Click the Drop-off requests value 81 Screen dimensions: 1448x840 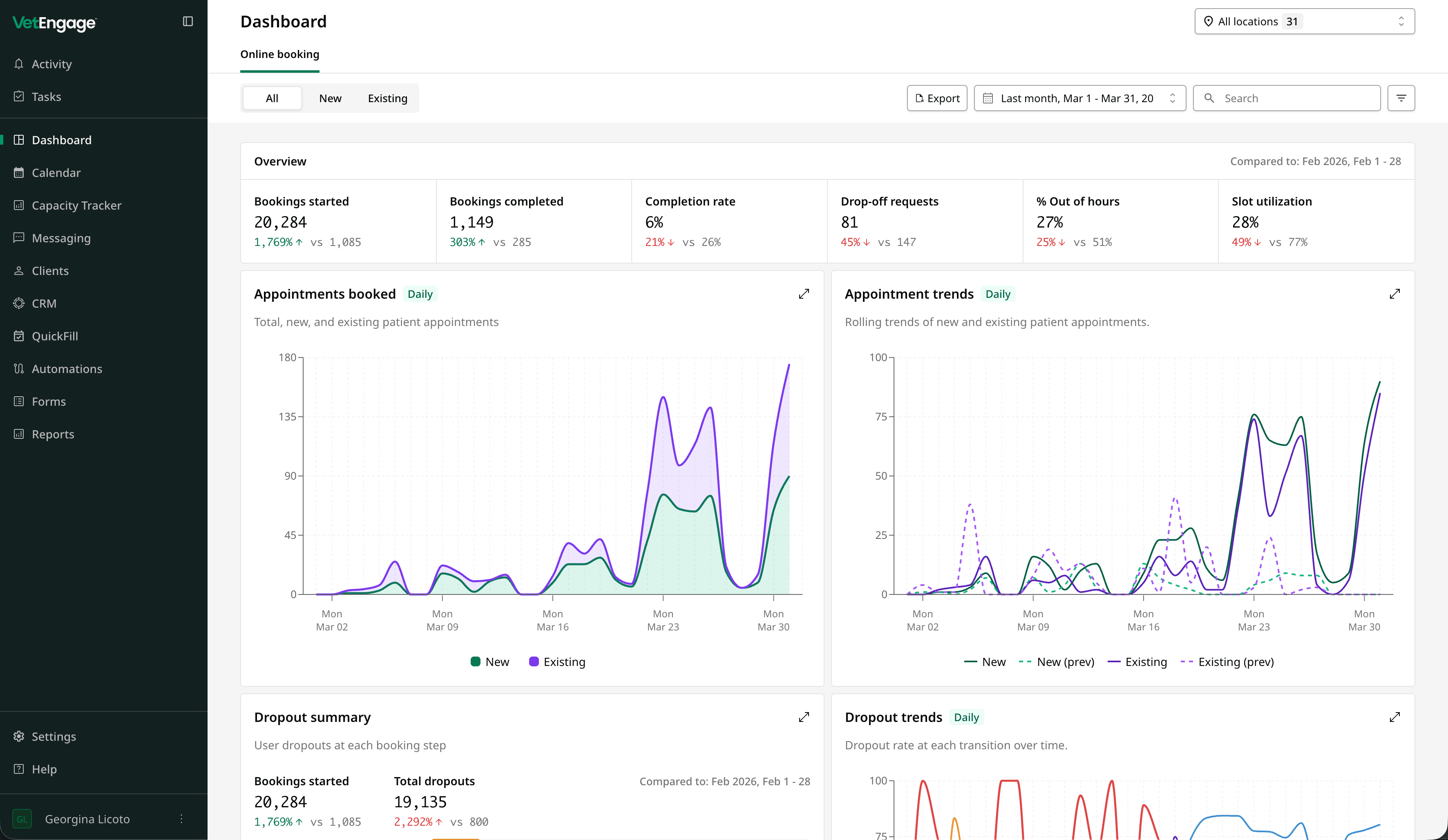point(849,222)
